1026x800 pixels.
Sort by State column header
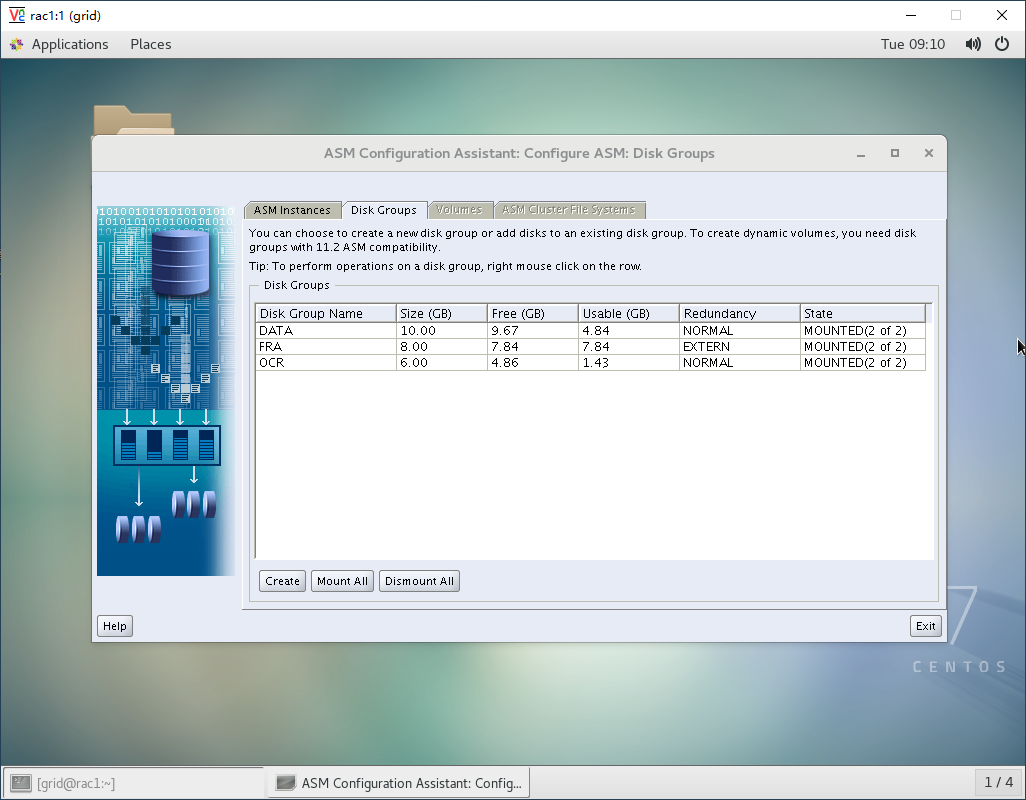(863, 313)
